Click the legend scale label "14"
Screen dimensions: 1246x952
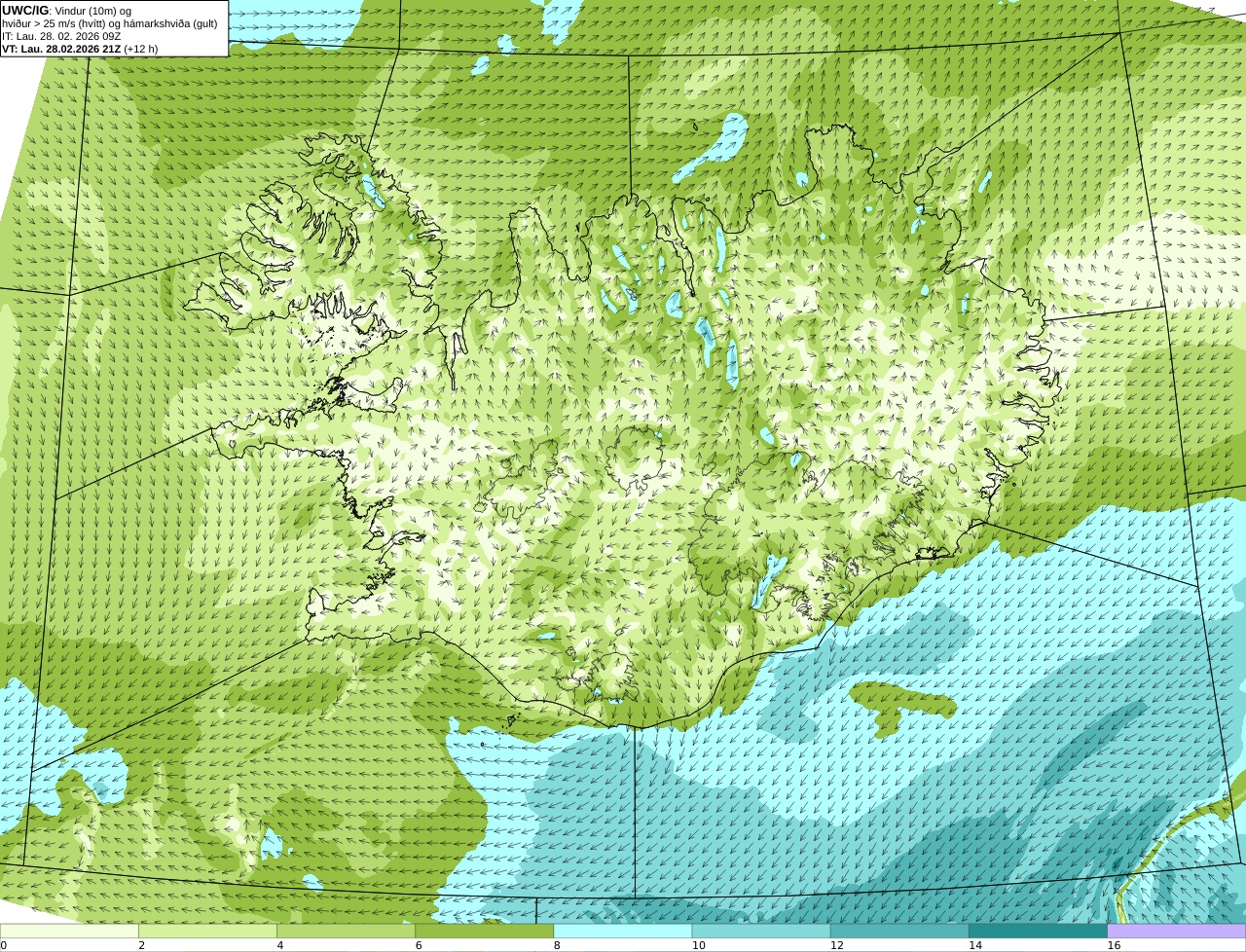974,945
